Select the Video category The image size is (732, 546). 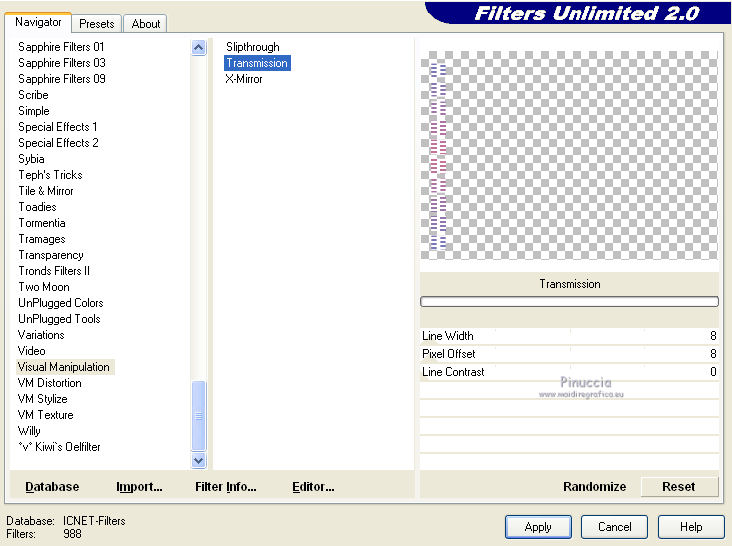(31, 350)
